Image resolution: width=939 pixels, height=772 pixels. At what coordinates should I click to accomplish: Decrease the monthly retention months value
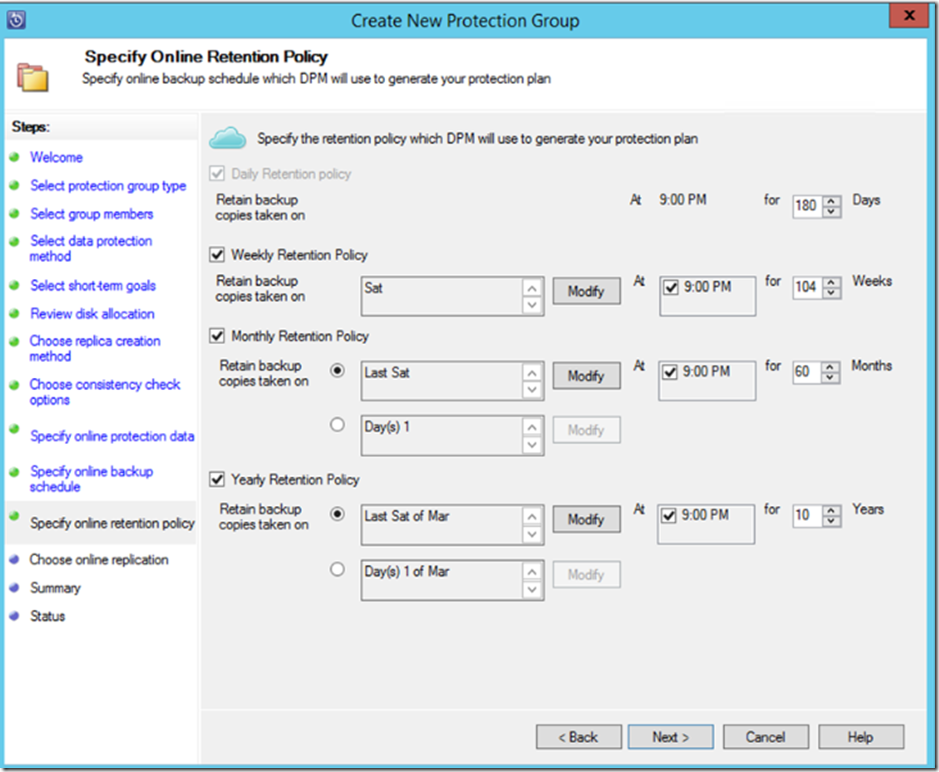coord(829,377)
